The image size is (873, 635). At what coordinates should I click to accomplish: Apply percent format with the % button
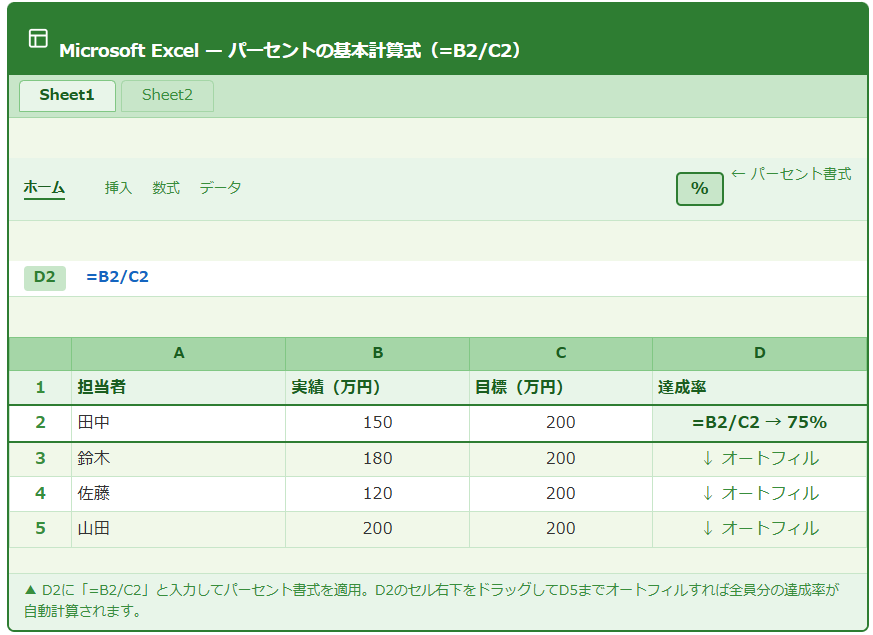699,188
